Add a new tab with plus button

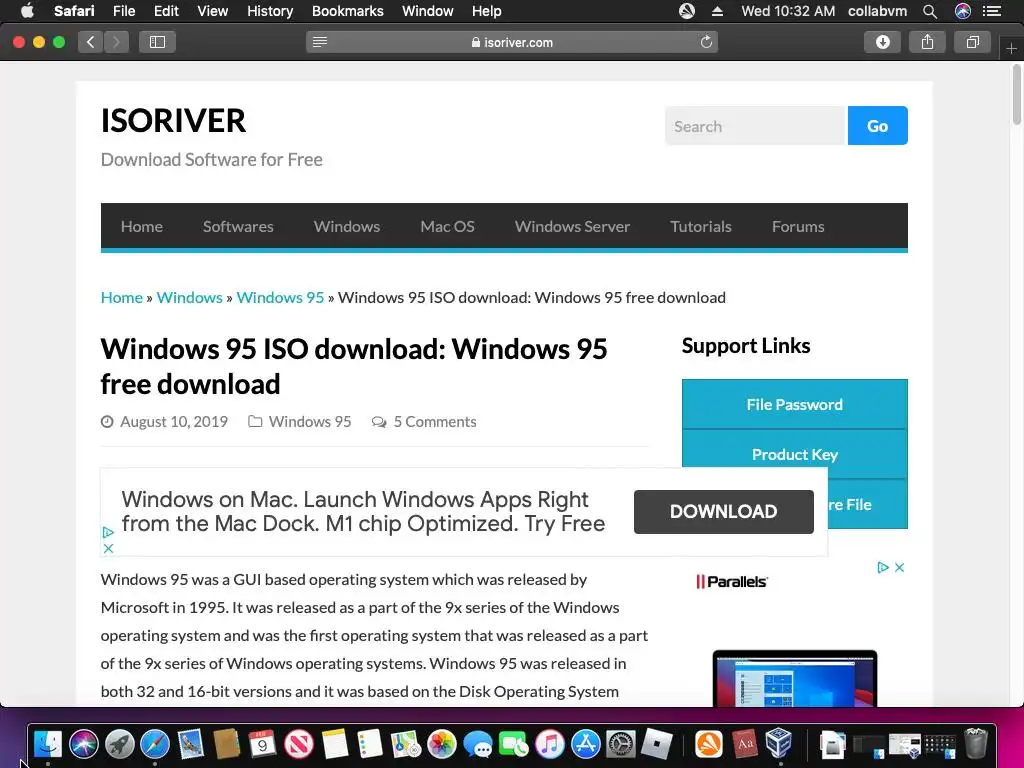[x=1011, y=48]
